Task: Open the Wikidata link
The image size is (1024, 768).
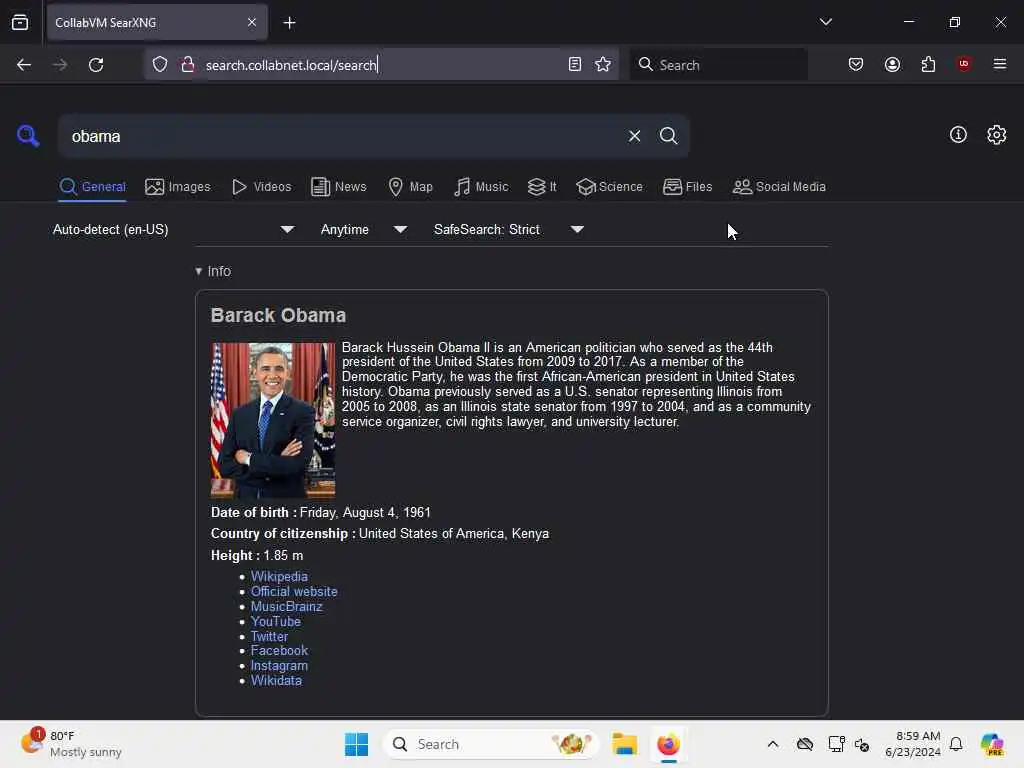Action: coord(276,680)
